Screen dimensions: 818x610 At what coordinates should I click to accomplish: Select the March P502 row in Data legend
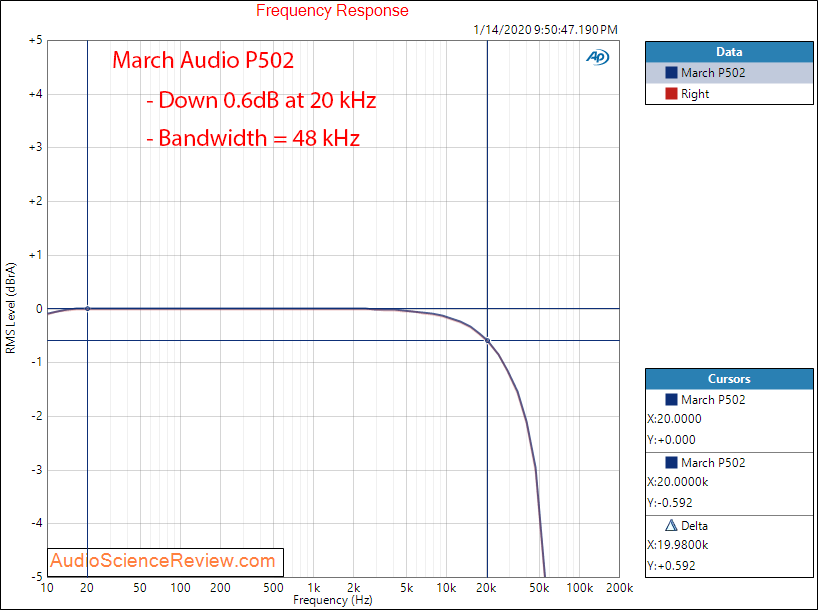(729, 73)
